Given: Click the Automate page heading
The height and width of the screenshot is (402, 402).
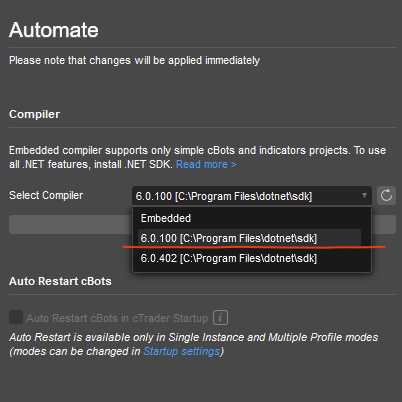Looking at the screenshot, I should (x=54, y=30).
